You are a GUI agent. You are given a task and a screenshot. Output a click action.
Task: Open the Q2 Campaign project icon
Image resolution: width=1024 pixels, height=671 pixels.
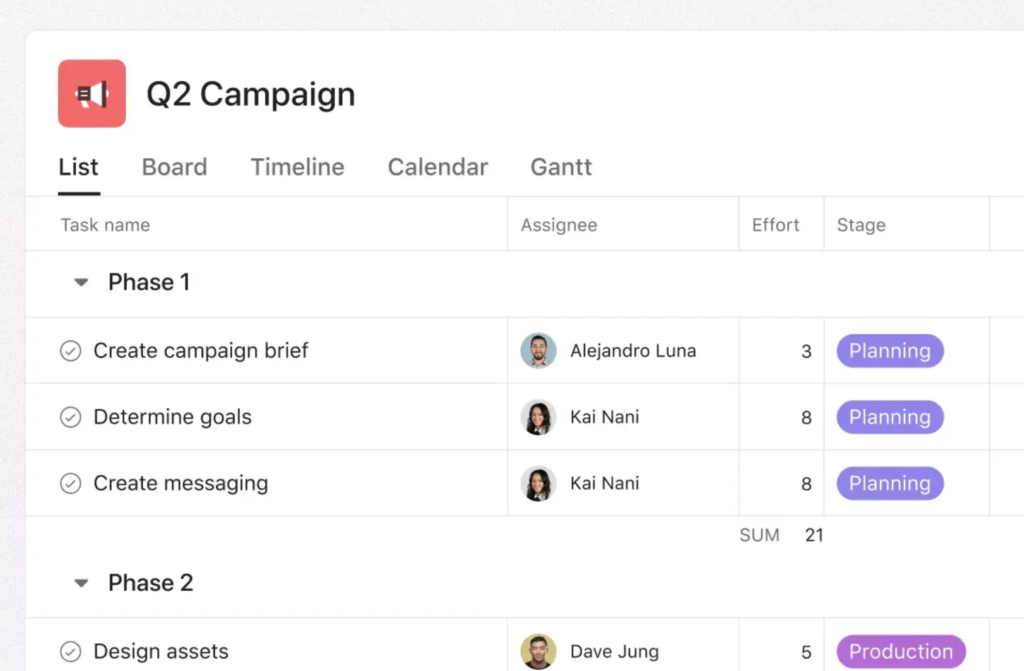91,93
